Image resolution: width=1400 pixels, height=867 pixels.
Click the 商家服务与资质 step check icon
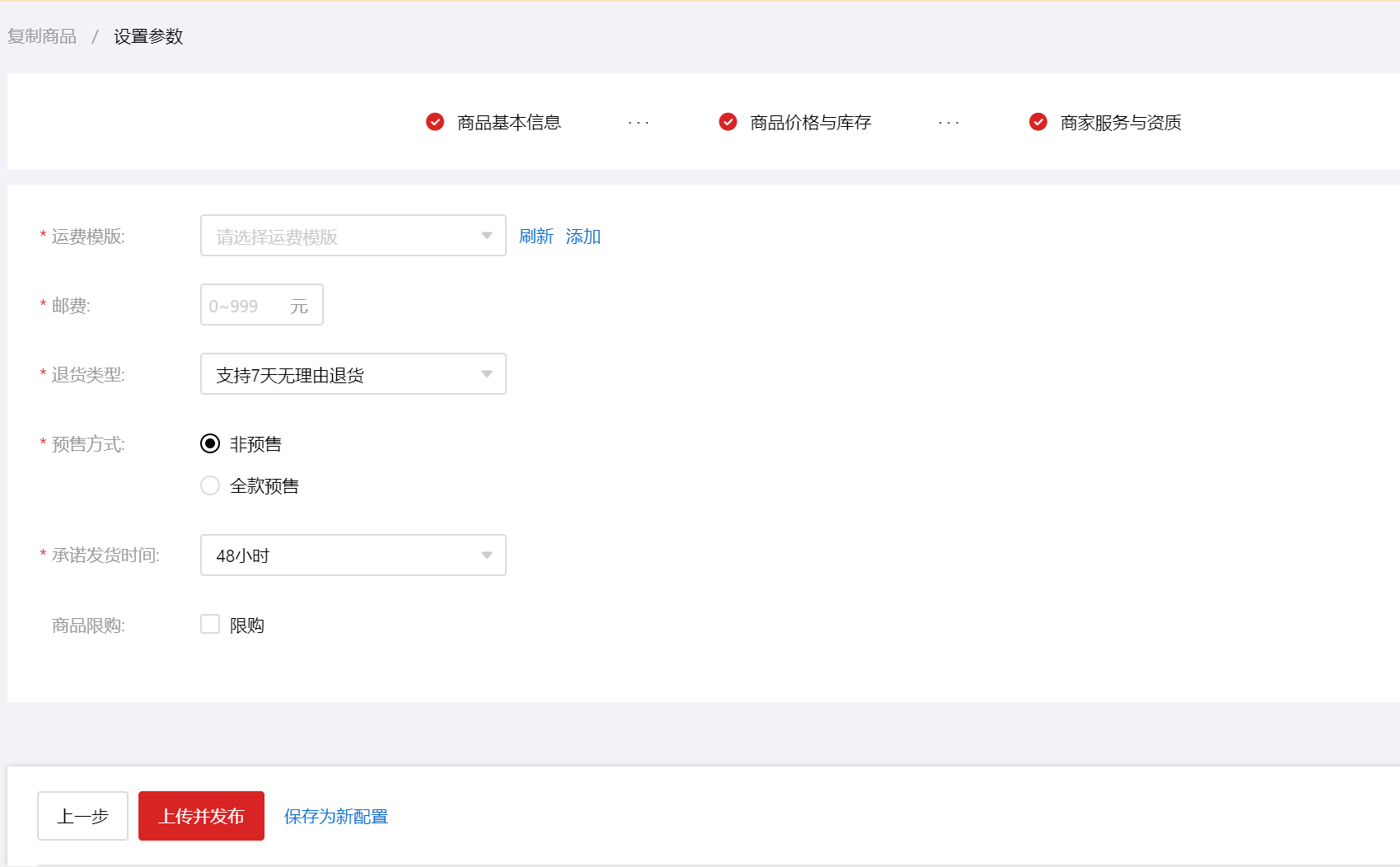point(1038,122)
